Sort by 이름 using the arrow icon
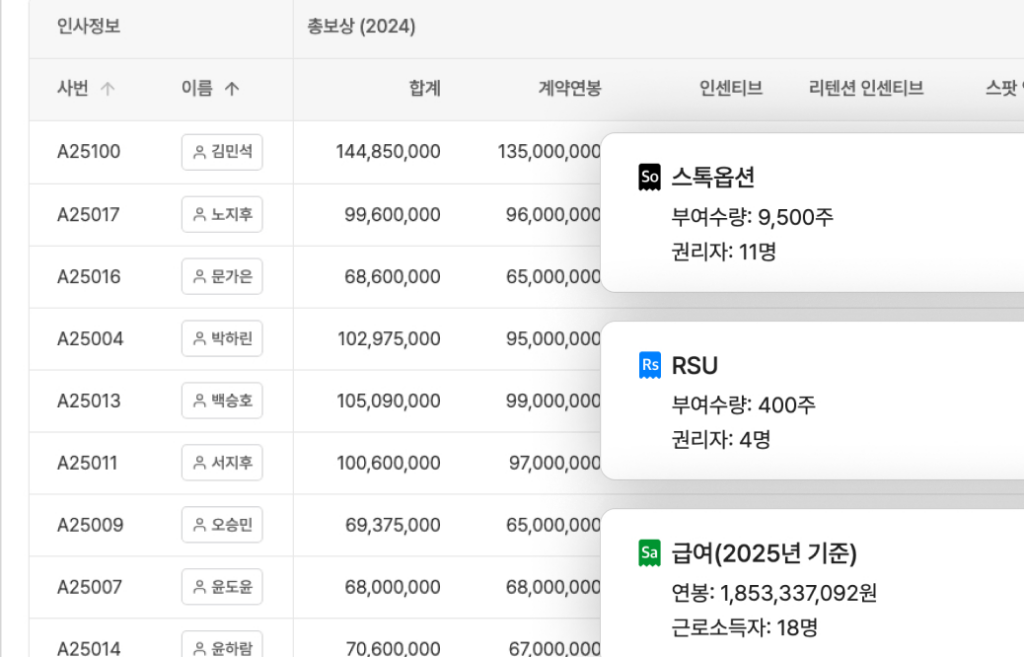 232,89
